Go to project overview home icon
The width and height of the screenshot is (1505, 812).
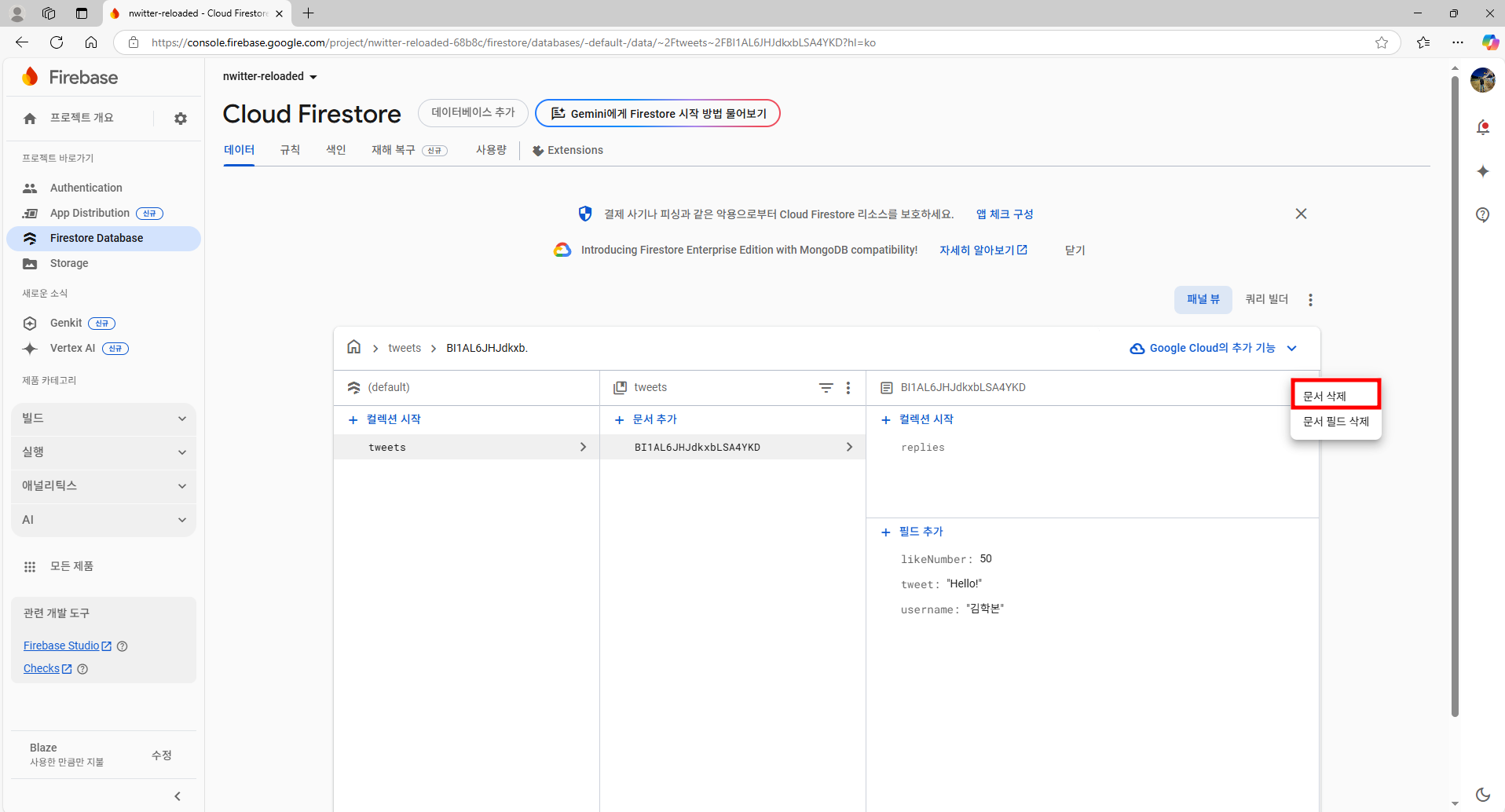click(x=30, y=119)
